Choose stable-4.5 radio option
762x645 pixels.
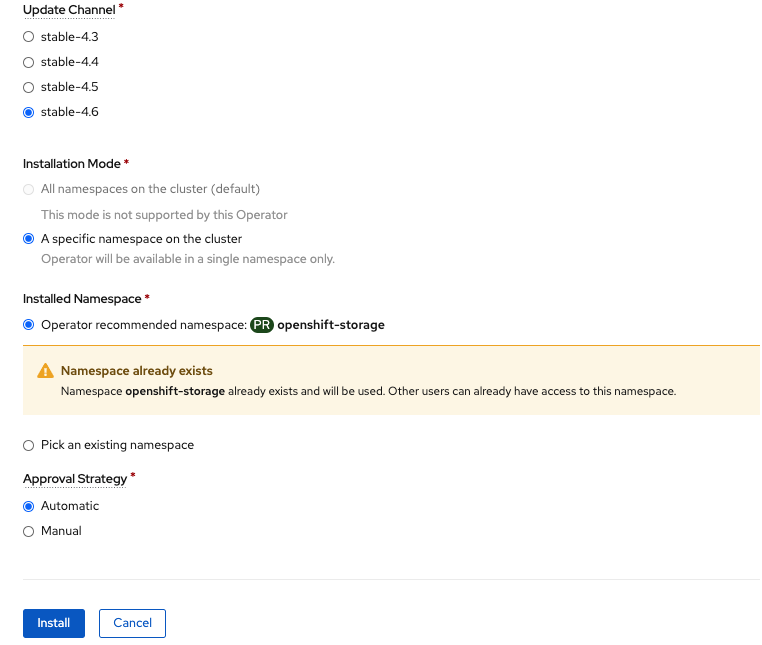pos(29,87)
